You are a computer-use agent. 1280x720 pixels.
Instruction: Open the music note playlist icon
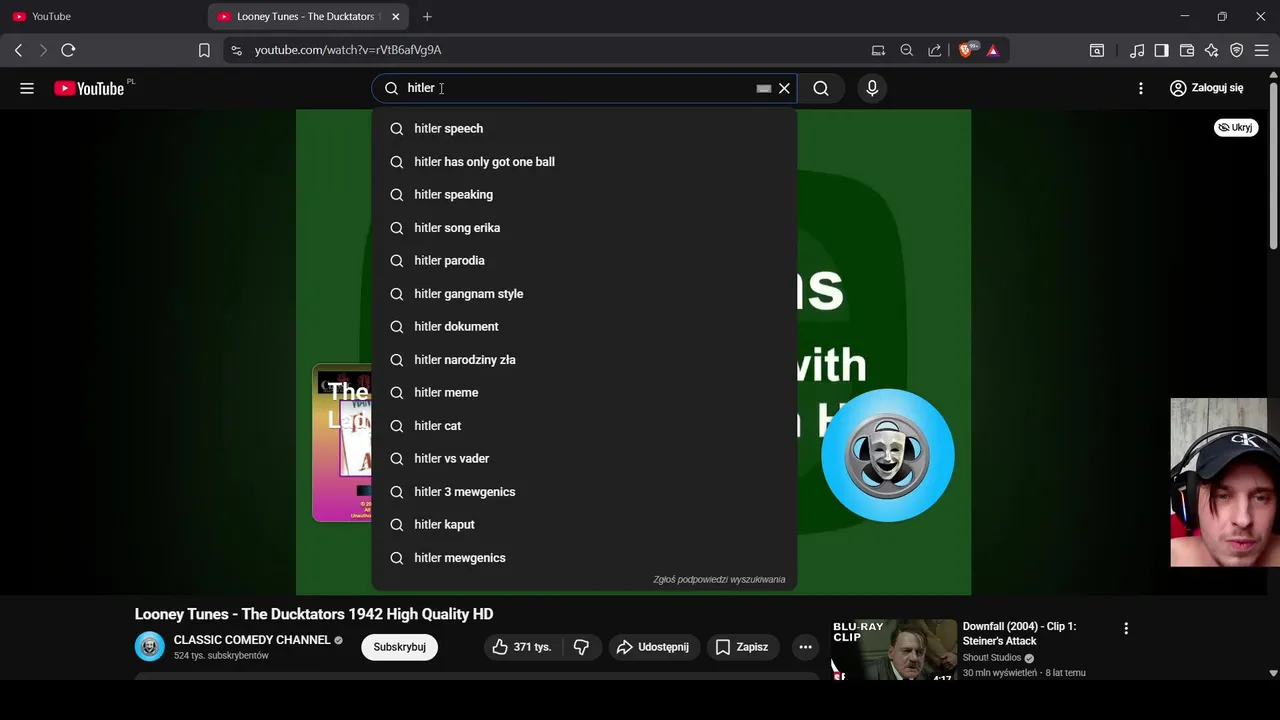[1137, 50]
